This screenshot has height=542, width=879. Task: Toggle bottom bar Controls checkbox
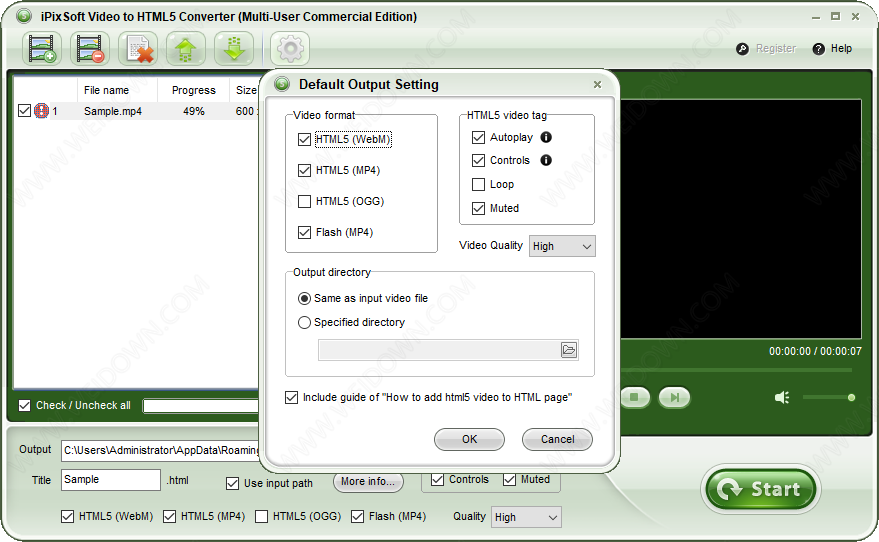click(x=437, y=480)
